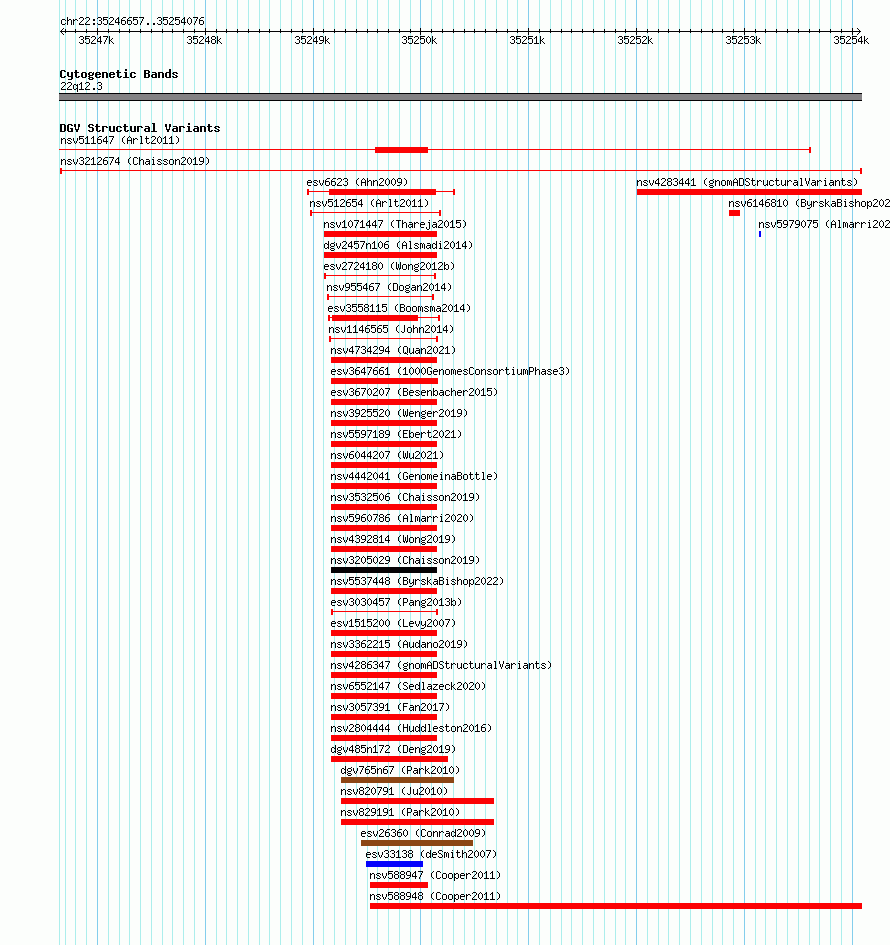Screen dimensions: 890x945
Task: Open nsv829191 (Park2010) entry
Action: [x=400, y=812]
